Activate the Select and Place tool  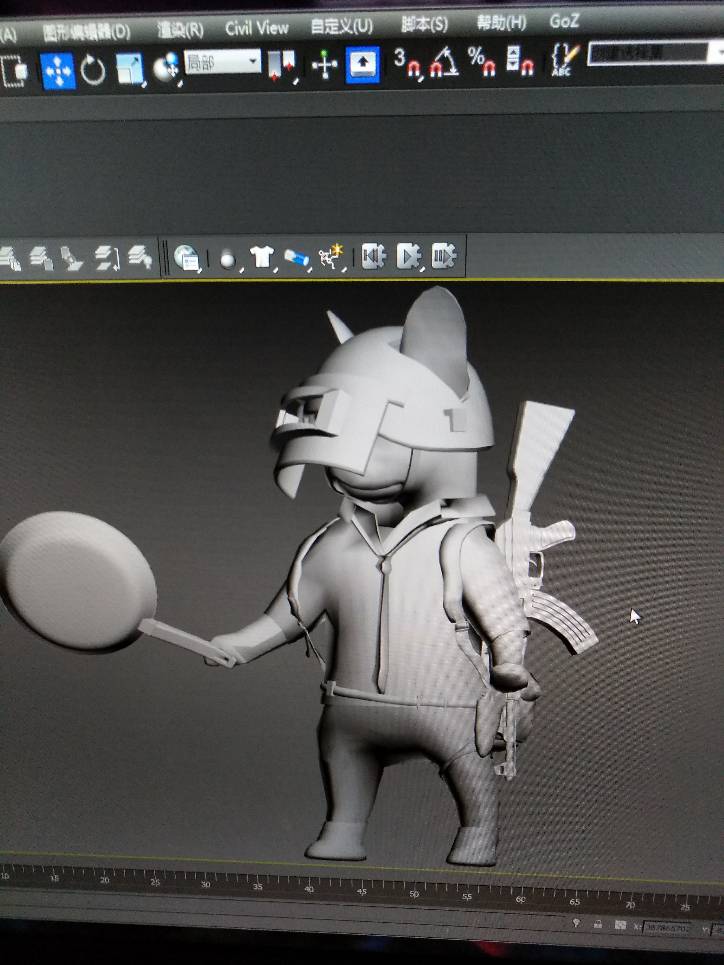click(x=167, y=67)
